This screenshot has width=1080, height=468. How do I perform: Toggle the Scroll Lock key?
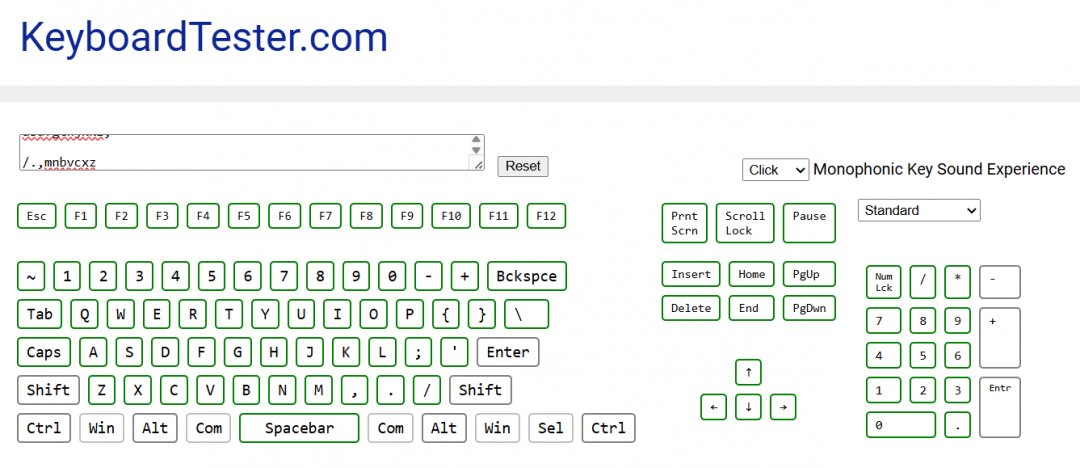coord(745,223)
